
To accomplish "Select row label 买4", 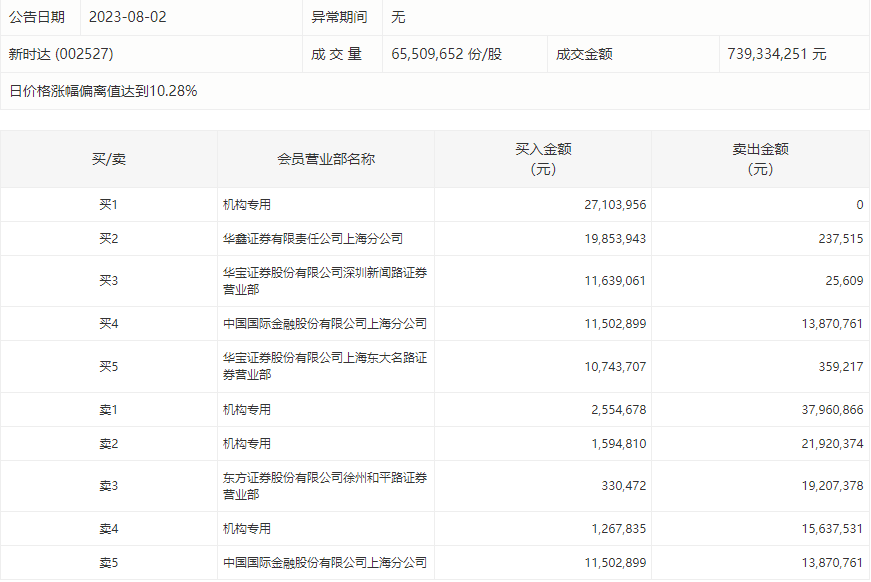I will coord(109,323).
